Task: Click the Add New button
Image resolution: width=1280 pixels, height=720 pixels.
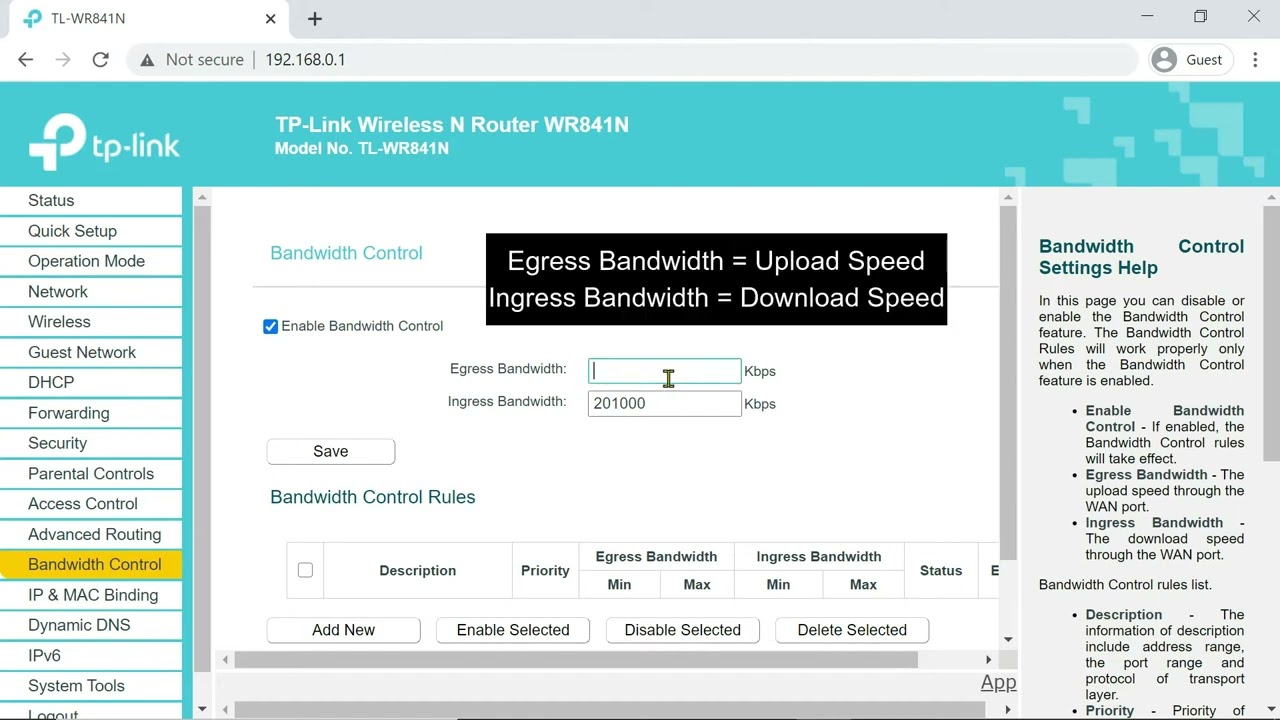Action: coord(343,630)
